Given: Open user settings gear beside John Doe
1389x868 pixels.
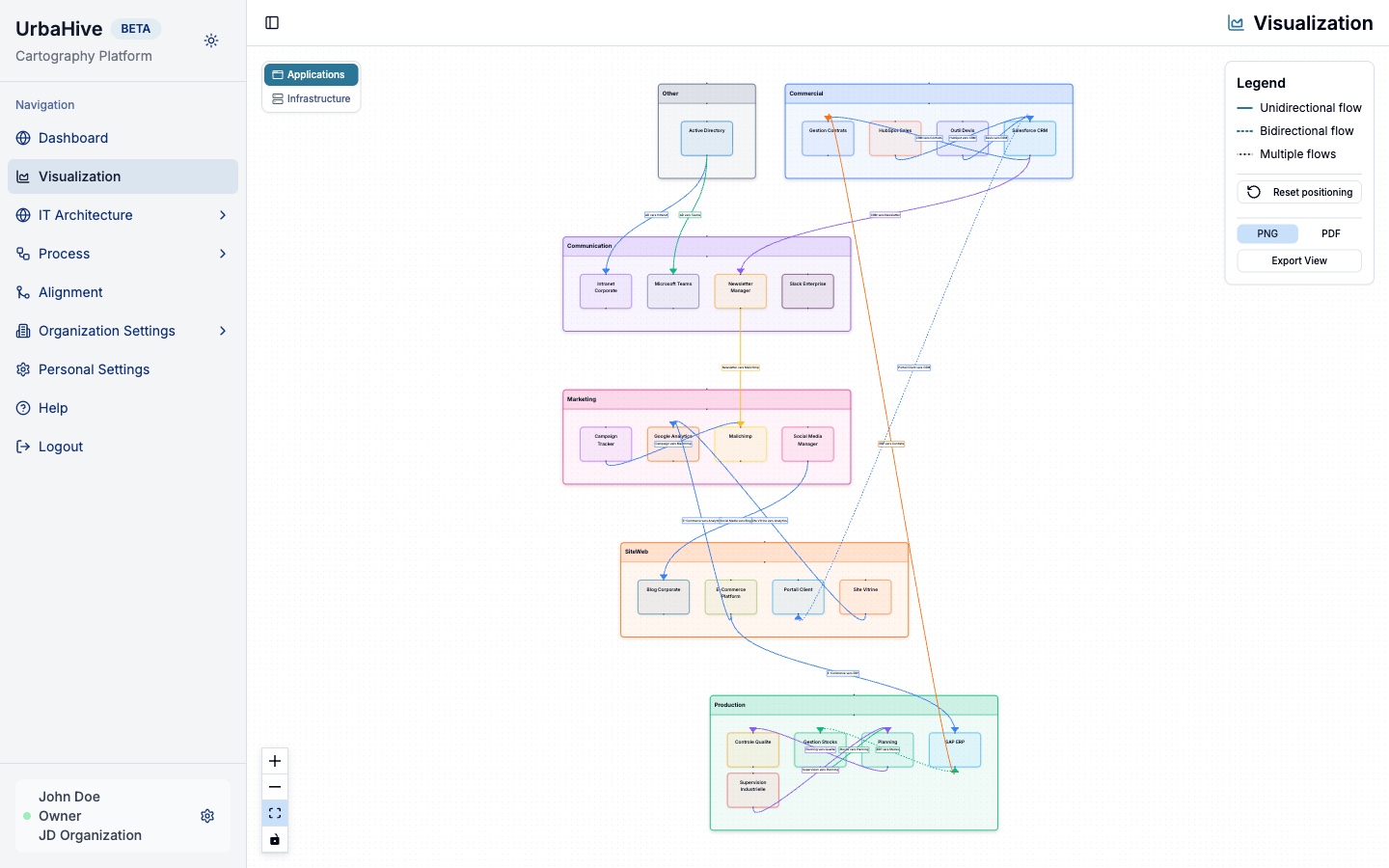Looking at the screenshot, I should pos(207,816).
